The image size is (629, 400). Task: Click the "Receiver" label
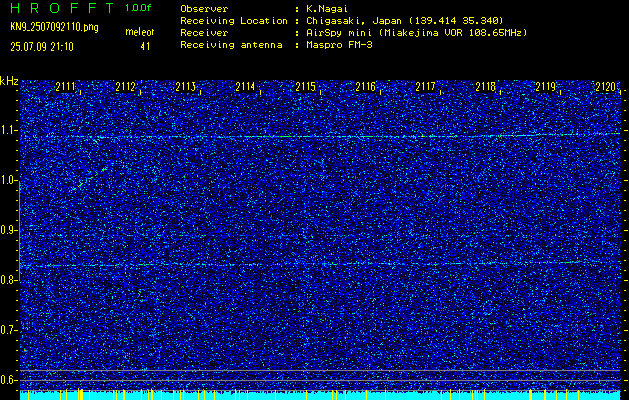click(204, 33)
